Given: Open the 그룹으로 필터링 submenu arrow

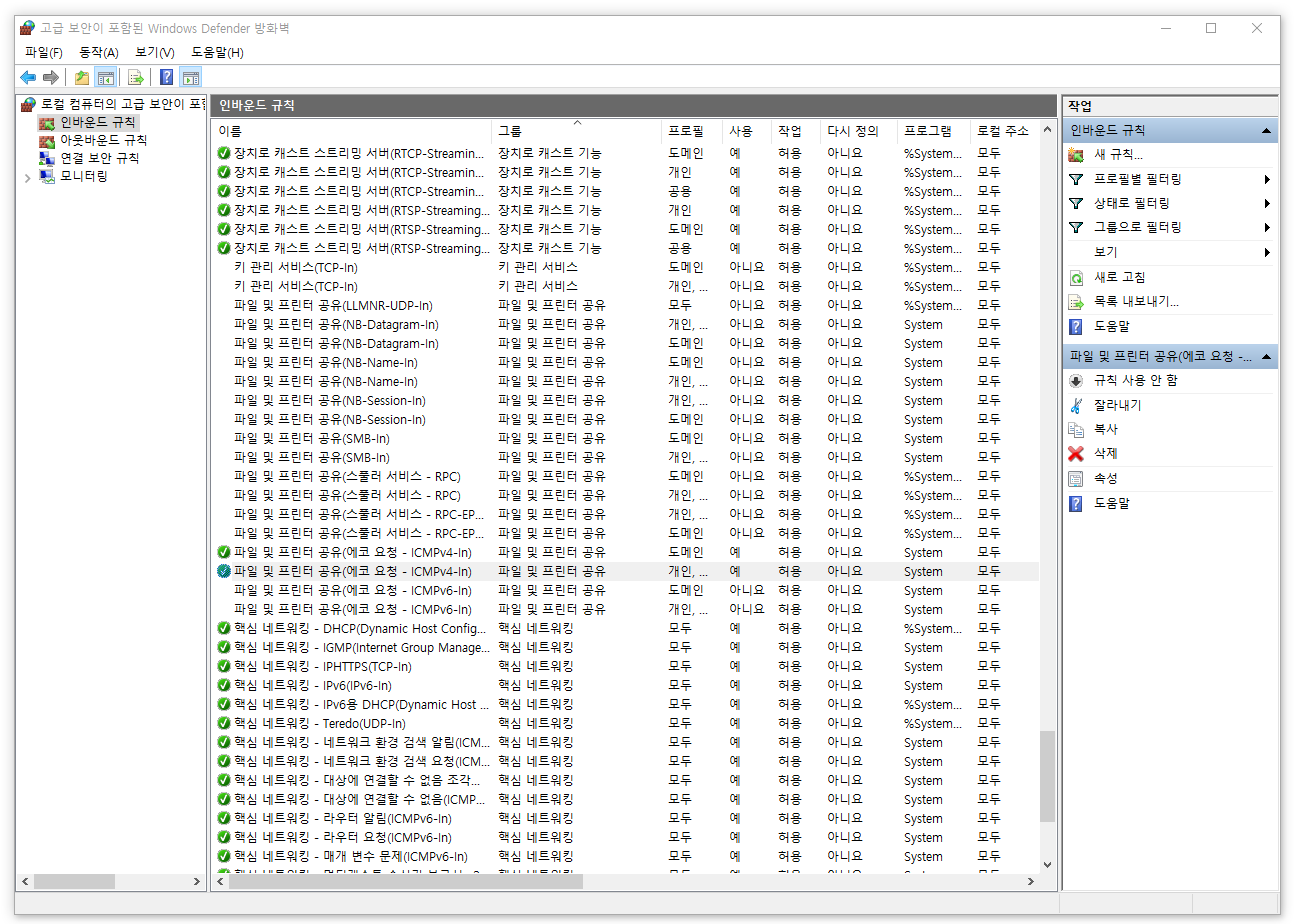Looking at the screenshot, I should pos(1267,228).
